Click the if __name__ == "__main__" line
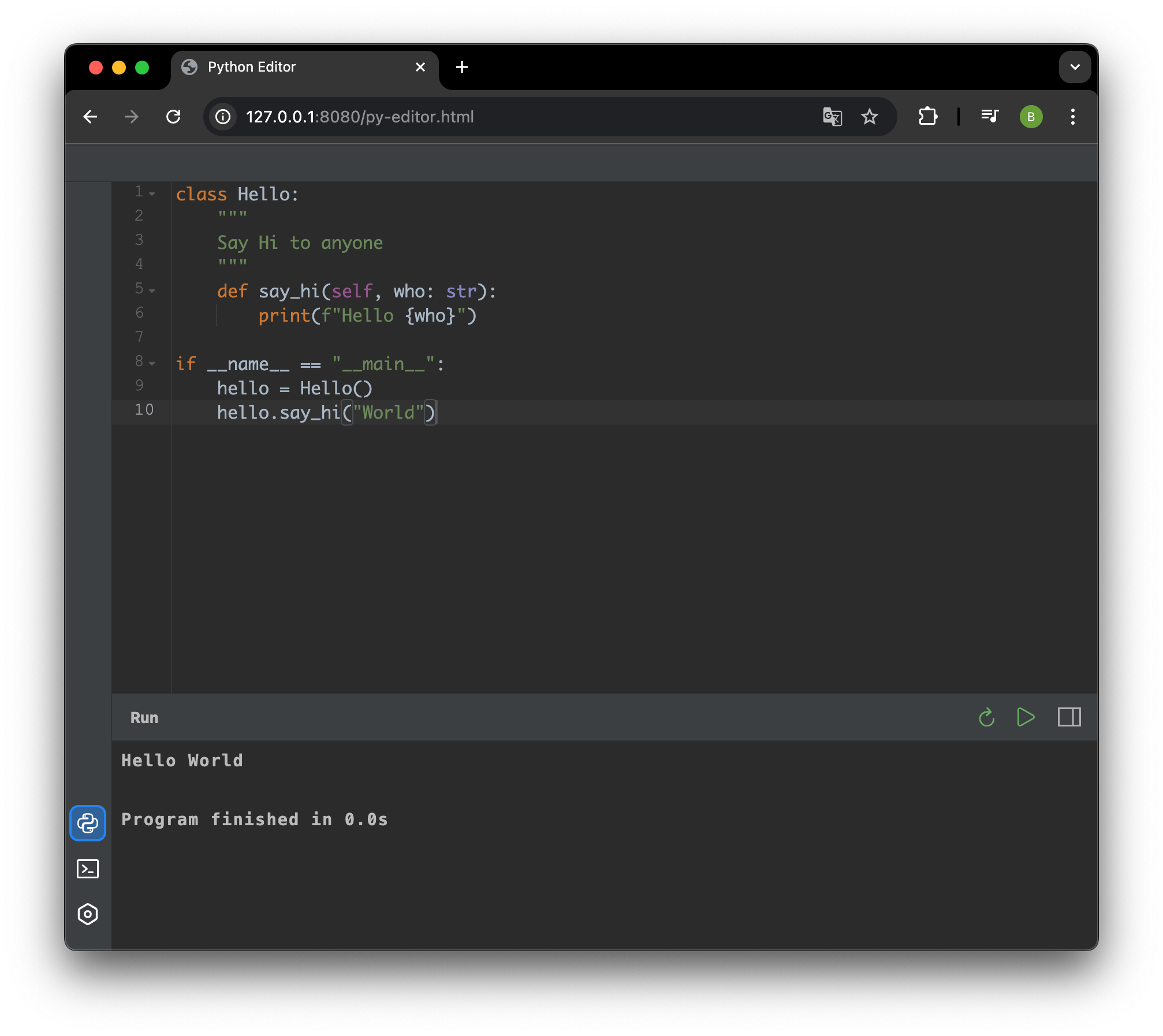Screen dimensions: 1163x1036 (310, 364)
